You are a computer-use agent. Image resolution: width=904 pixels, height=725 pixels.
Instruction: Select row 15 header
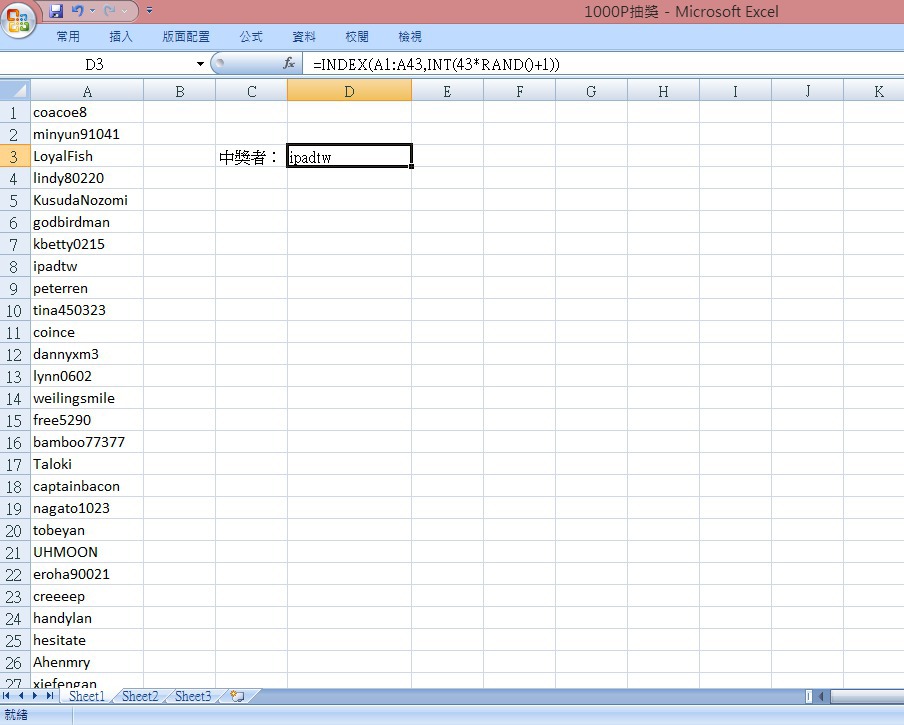click(14, 420)
